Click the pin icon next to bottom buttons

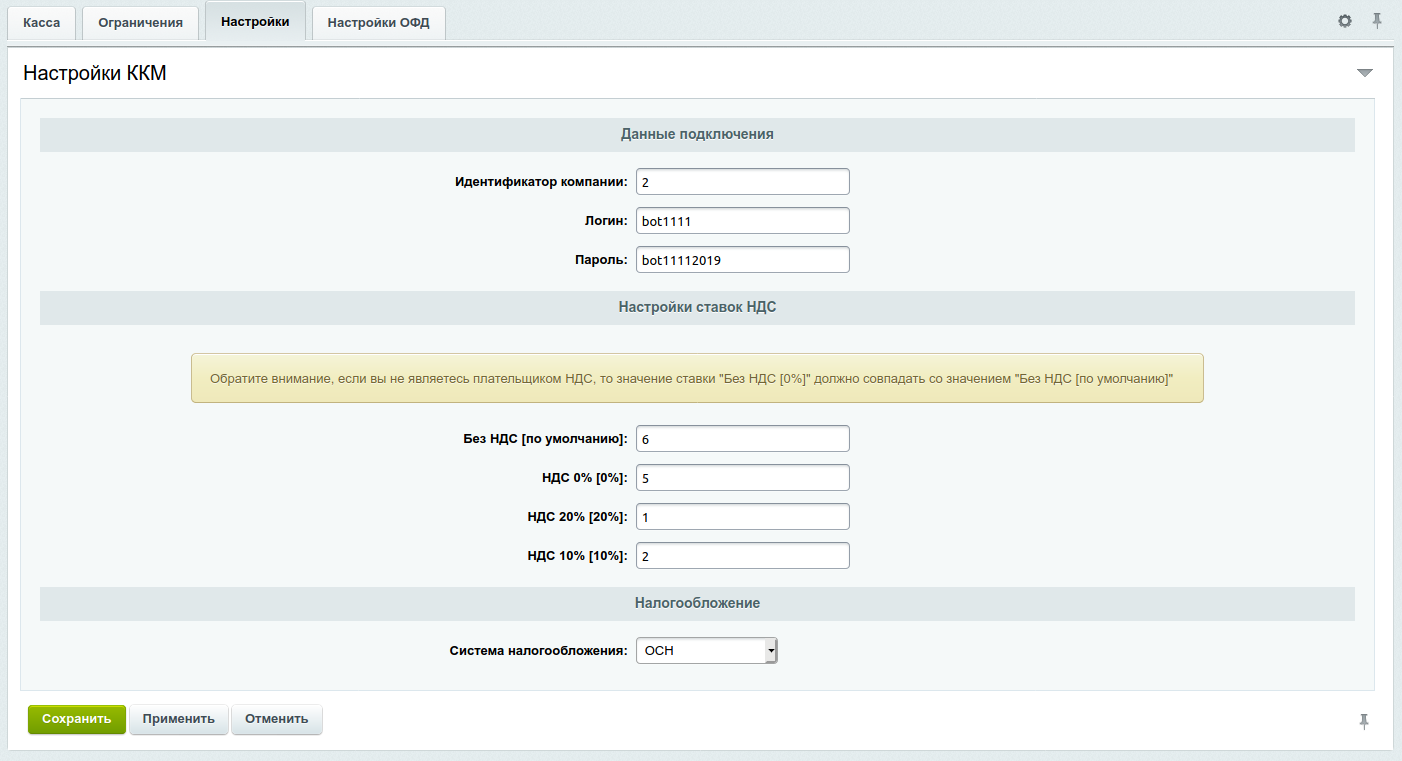click(1363, 721)
